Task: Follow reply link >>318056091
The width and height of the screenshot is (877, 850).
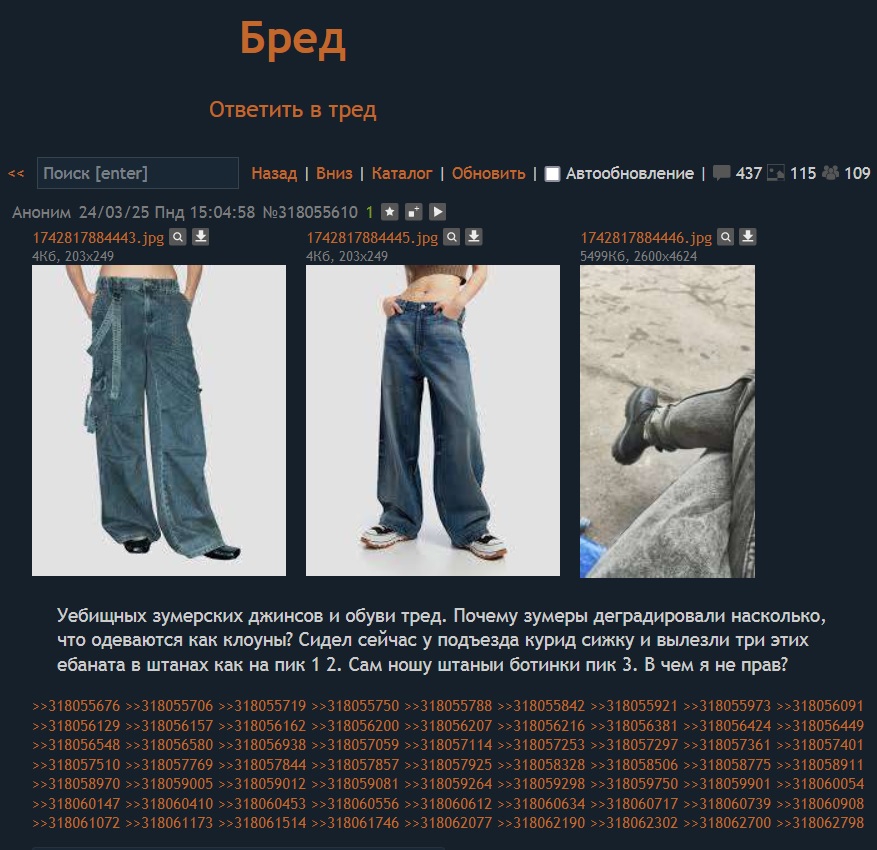Action: pyautogui.click(x=820, y=706)
